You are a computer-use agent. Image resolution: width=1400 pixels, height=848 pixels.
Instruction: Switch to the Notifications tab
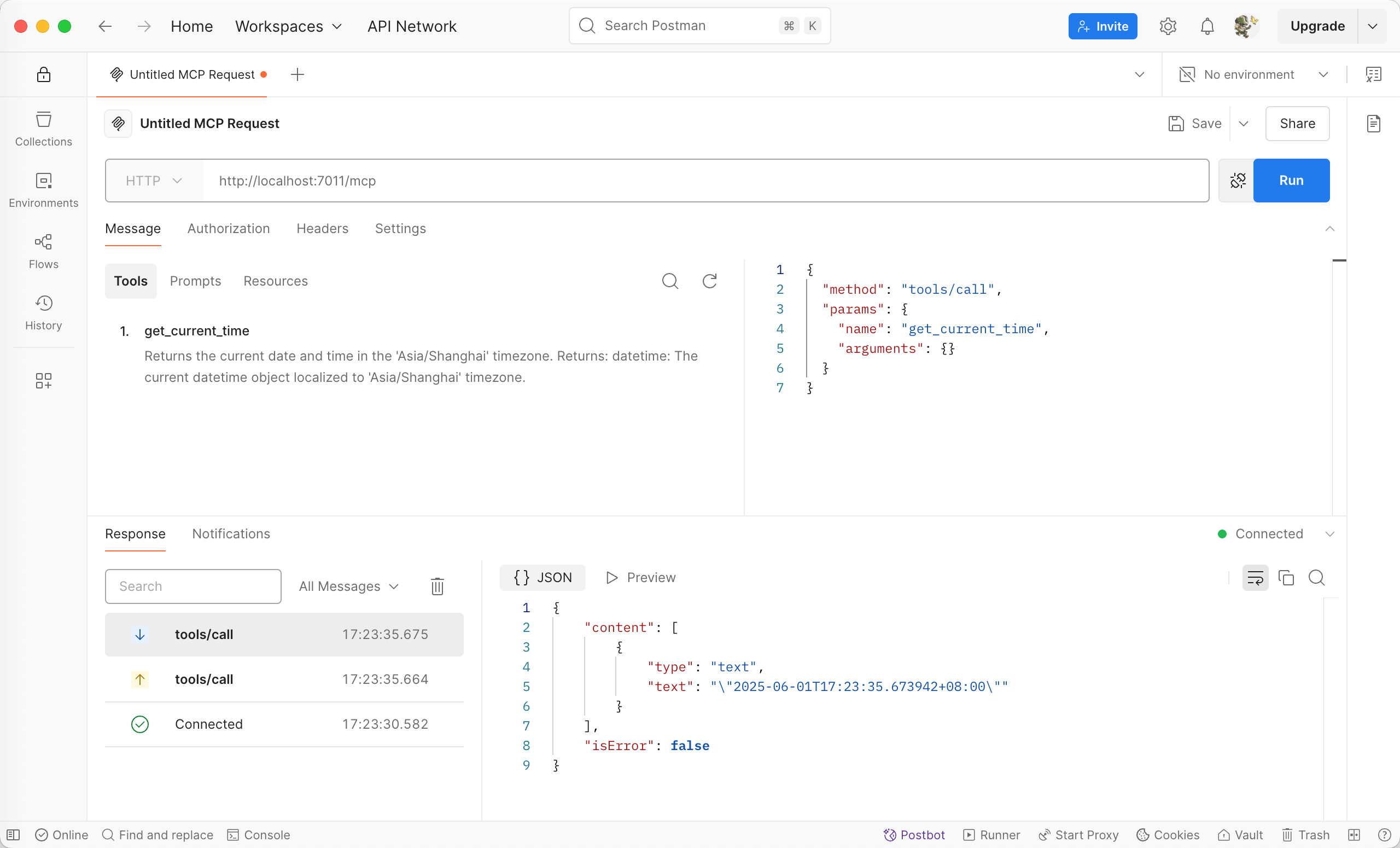tap(231, 534)
